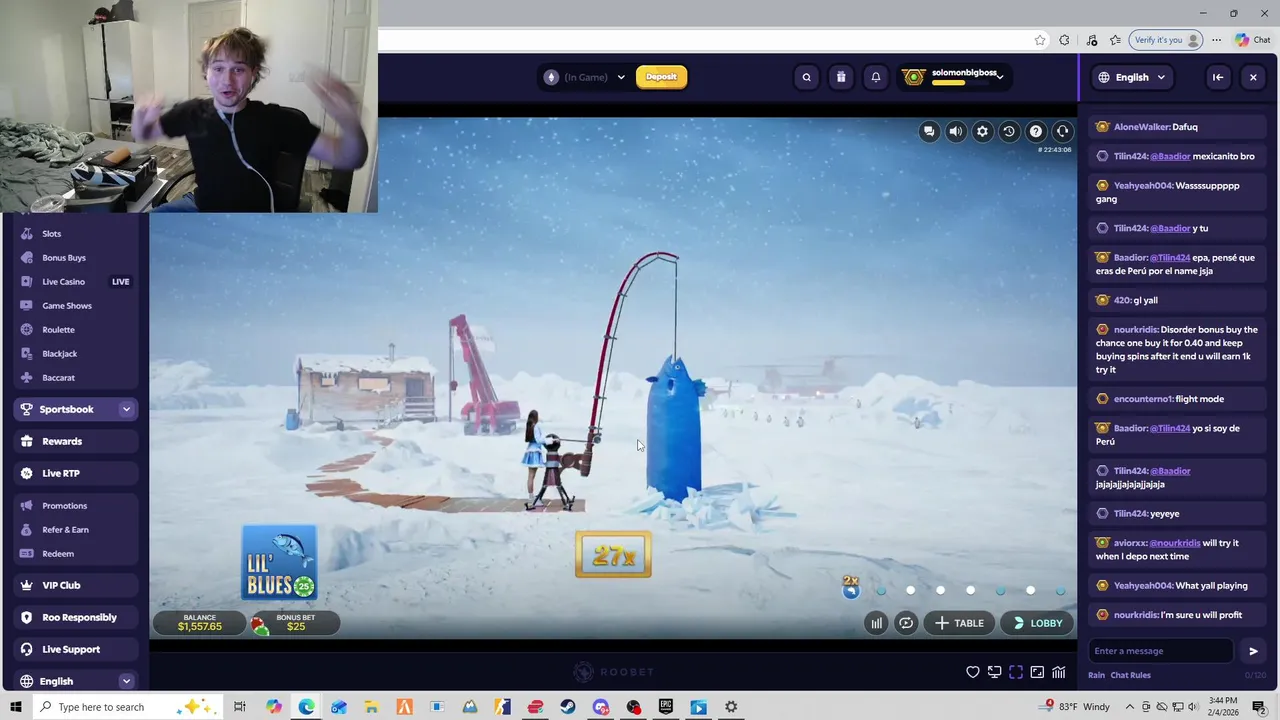This screenshot has height=720, width=1280.
Task: Open Redeem in the sidebar
Action: (76, 554)
